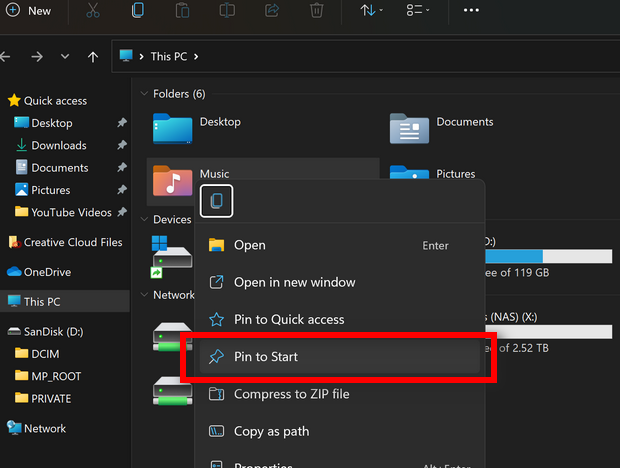Open Pictures in Quick access sidebar

[42, 190]
